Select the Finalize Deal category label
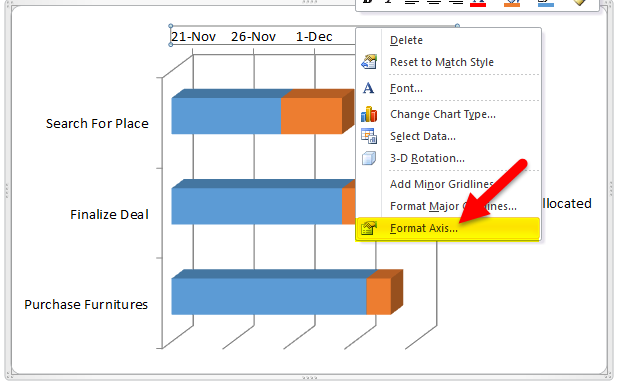Screen dimensions: 618x386 (x=109, y=214)
